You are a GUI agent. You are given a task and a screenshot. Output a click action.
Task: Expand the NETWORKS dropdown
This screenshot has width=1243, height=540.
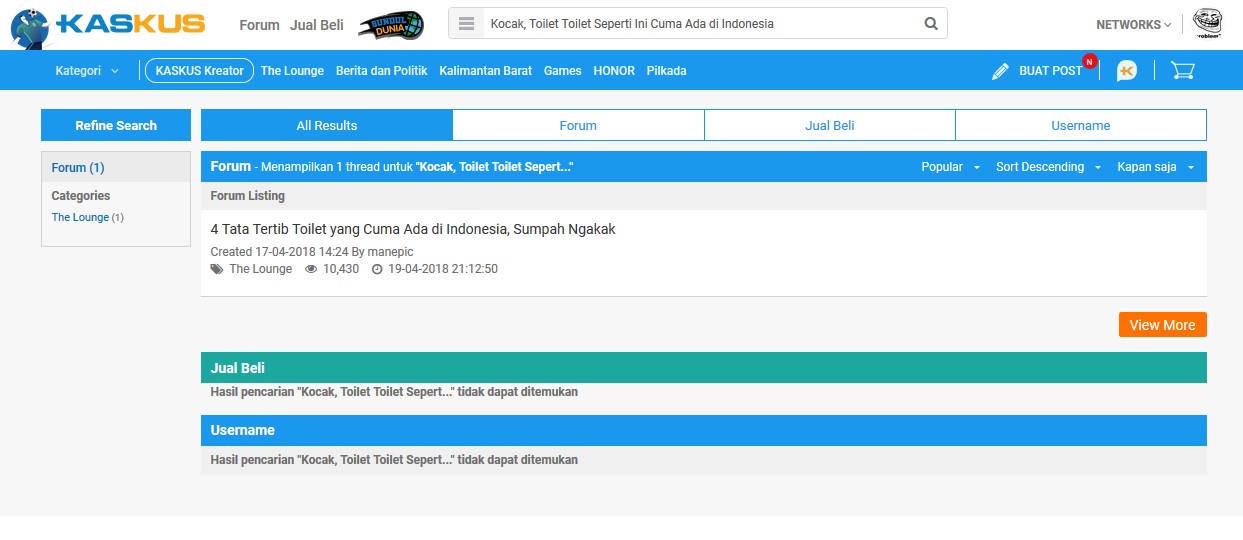pyautogui.click(x=1133, y=24)
